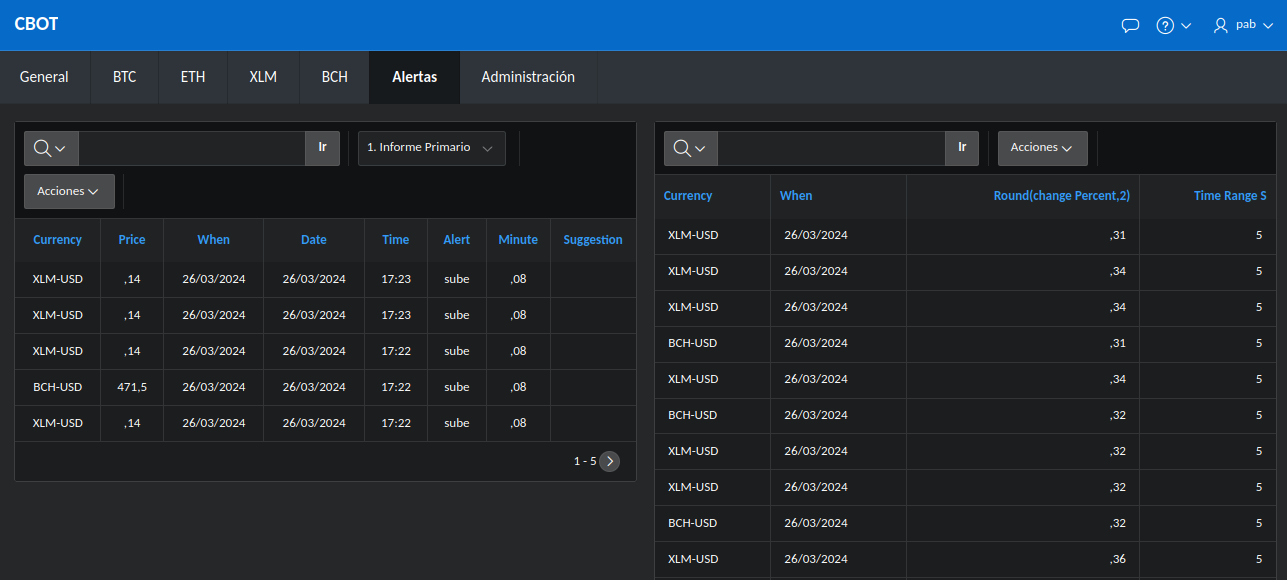Open the right report Acciones menu
This screenshot has width=1287, height=580.
click(1042, 148)
